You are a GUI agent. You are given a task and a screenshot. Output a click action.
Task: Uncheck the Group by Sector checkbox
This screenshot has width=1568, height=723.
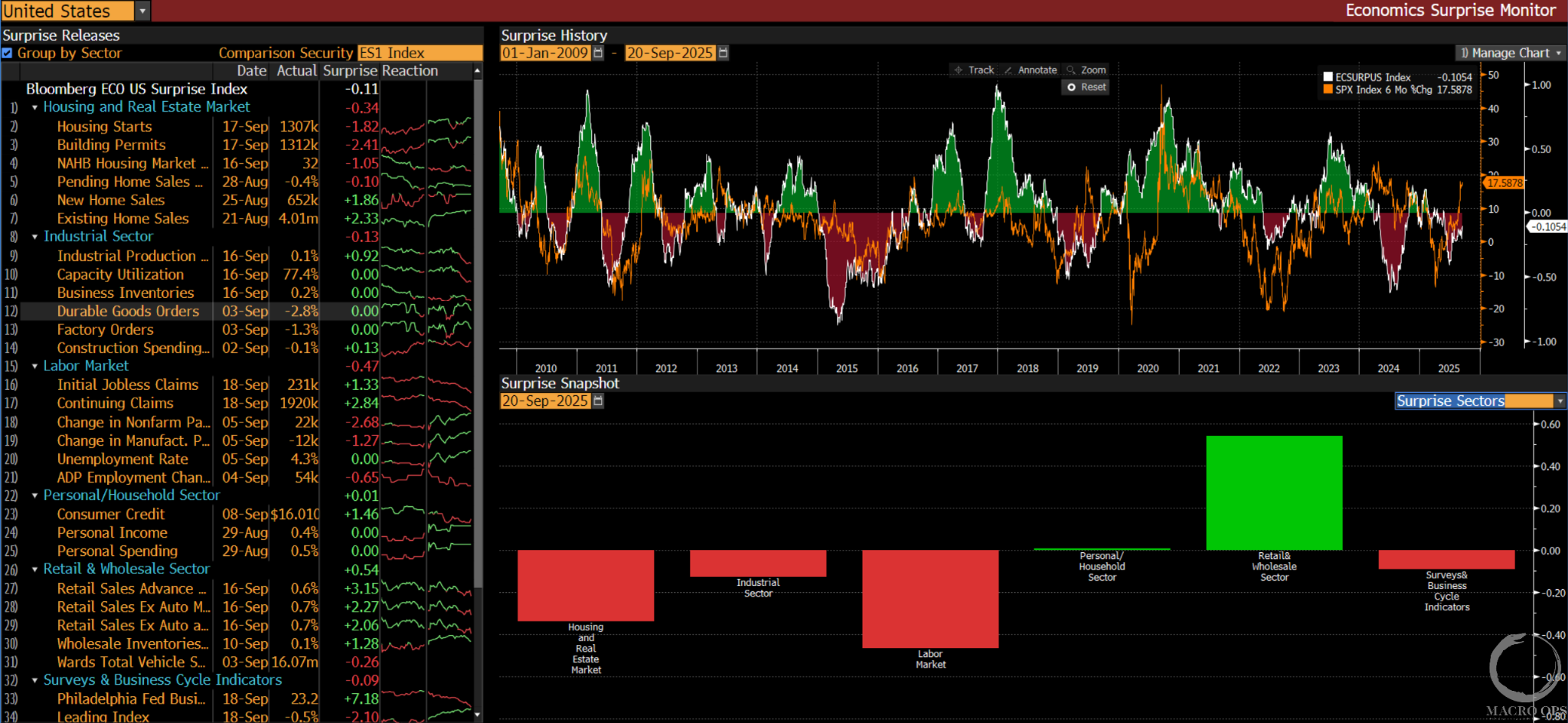coord(8,53)
